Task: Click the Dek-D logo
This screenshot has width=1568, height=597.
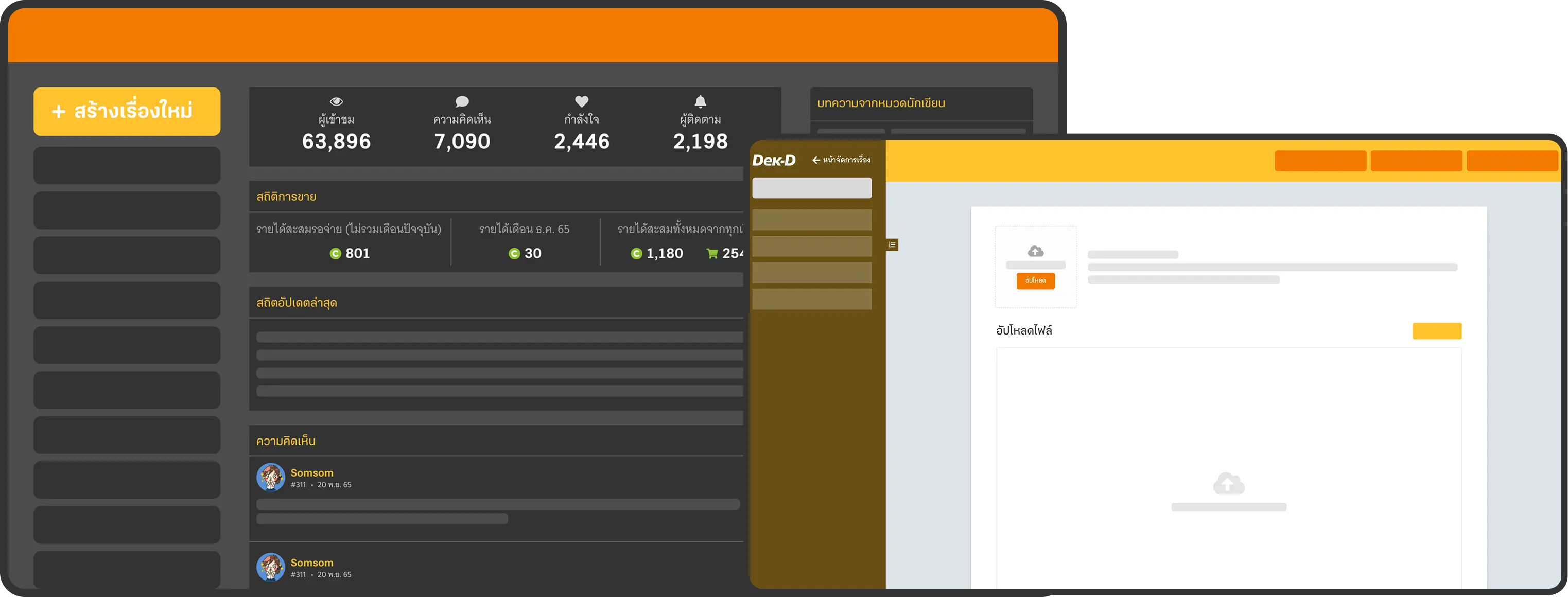Action: point(774,160)
